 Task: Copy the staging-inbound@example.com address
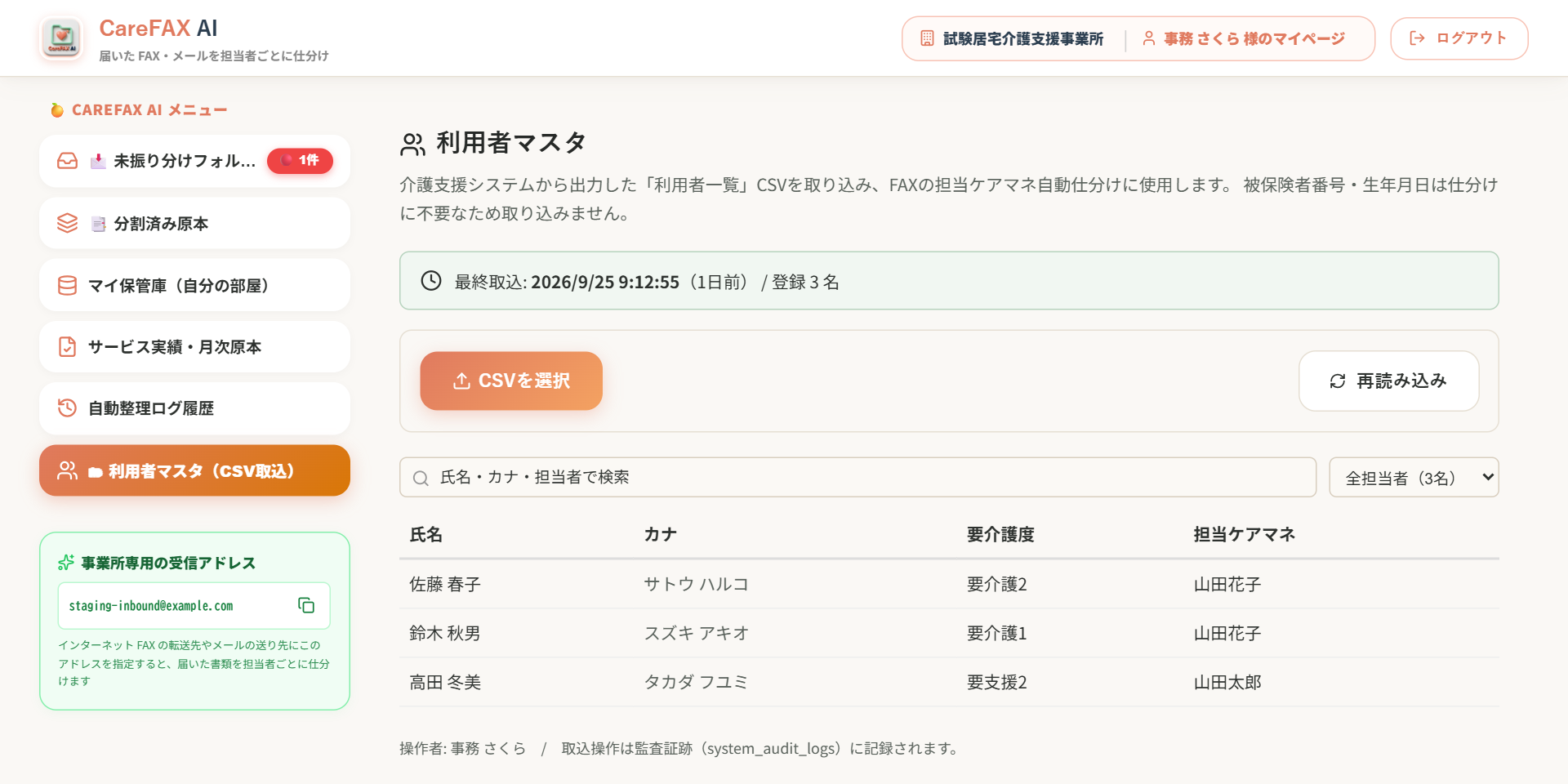306,605
